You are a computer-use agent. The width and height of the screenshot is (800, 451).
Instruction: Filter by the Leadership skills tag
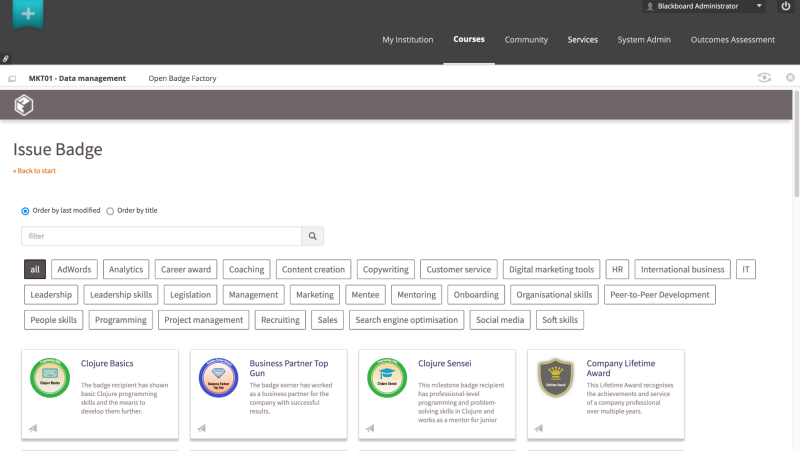point(121,295)
